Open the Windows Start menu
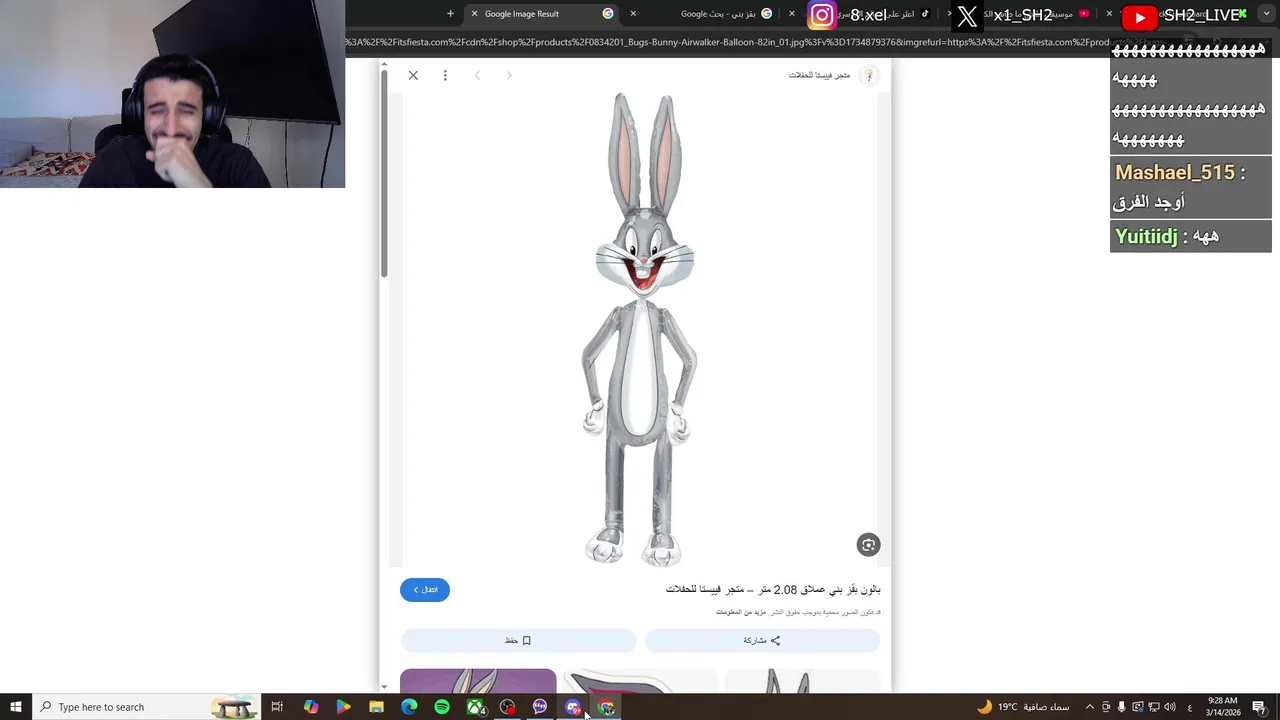The image size is (1280, 720). pos(16,707)
